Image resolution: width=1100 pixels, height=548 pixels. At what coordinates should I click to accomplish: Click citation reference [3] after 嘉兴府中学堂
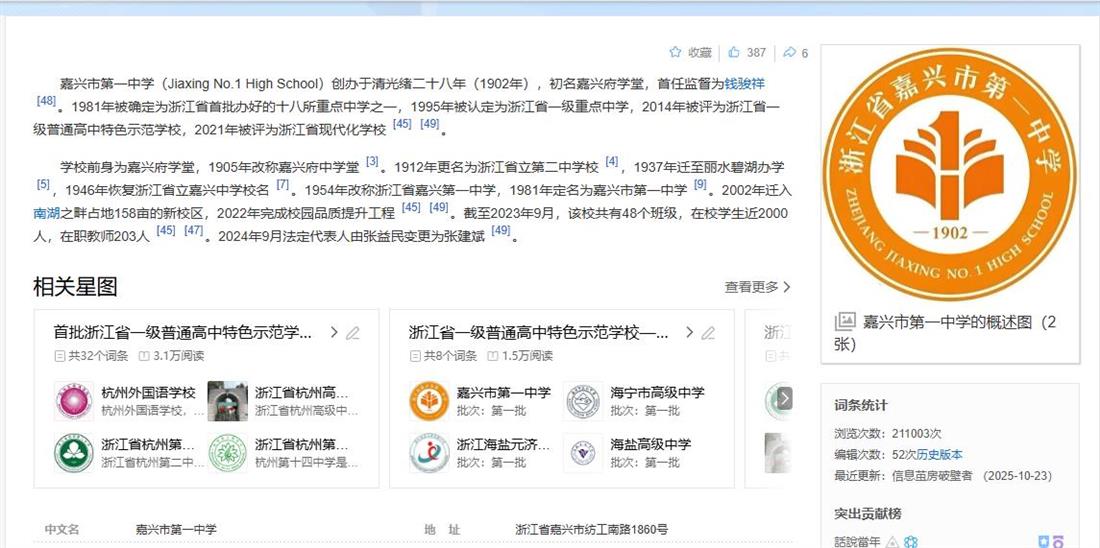coord(372,161)
